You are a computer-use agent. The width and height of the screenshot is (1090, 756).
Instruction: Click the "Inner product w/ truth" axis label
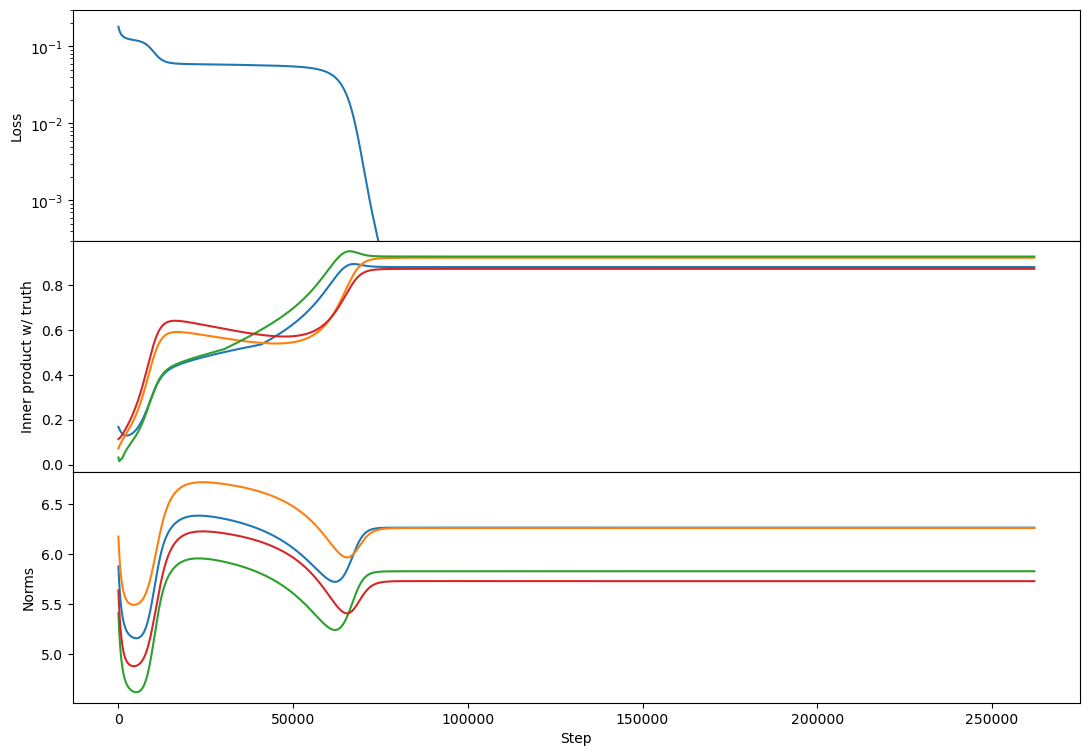click(x=27, y=357)
